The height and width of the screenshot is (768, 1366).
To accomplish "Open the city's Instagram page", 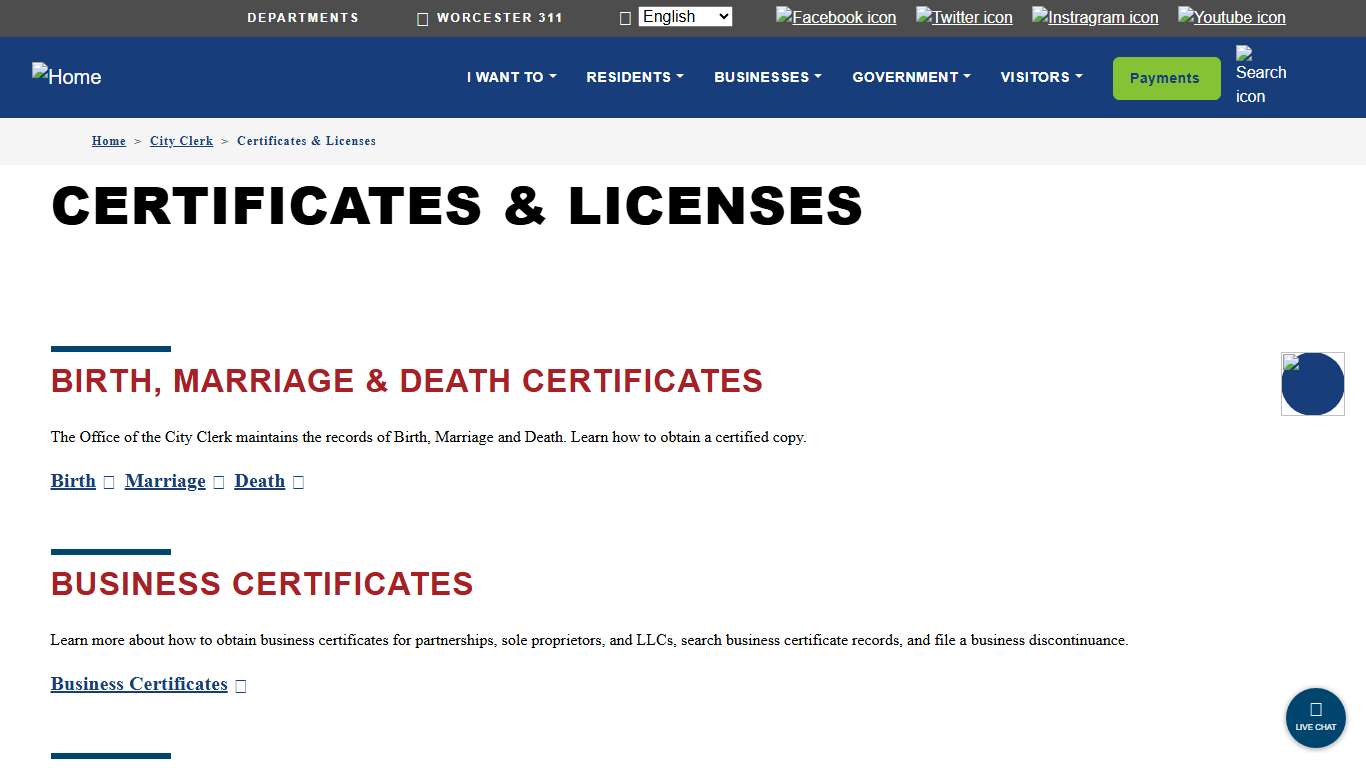I will click(1094, 17).
